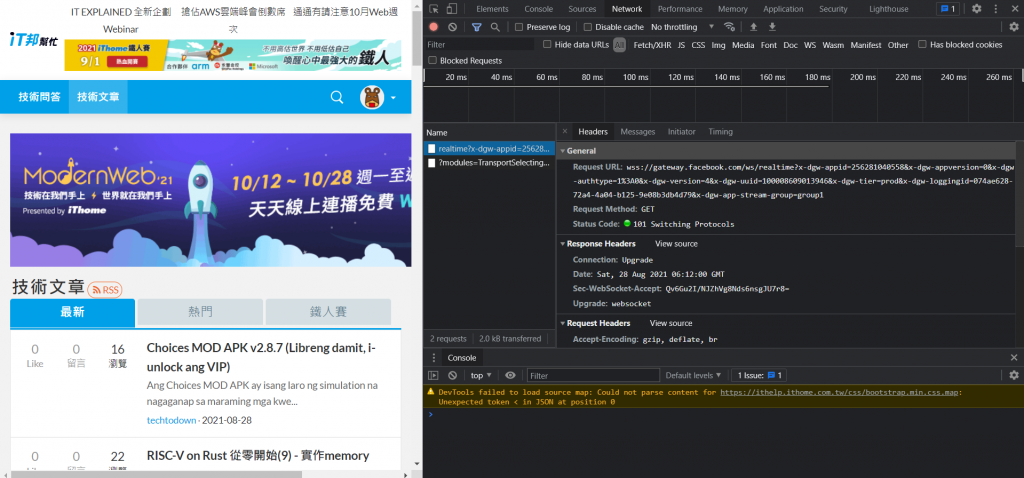
Task: Check Blocked Requests
Action: (x=432, y=60)
